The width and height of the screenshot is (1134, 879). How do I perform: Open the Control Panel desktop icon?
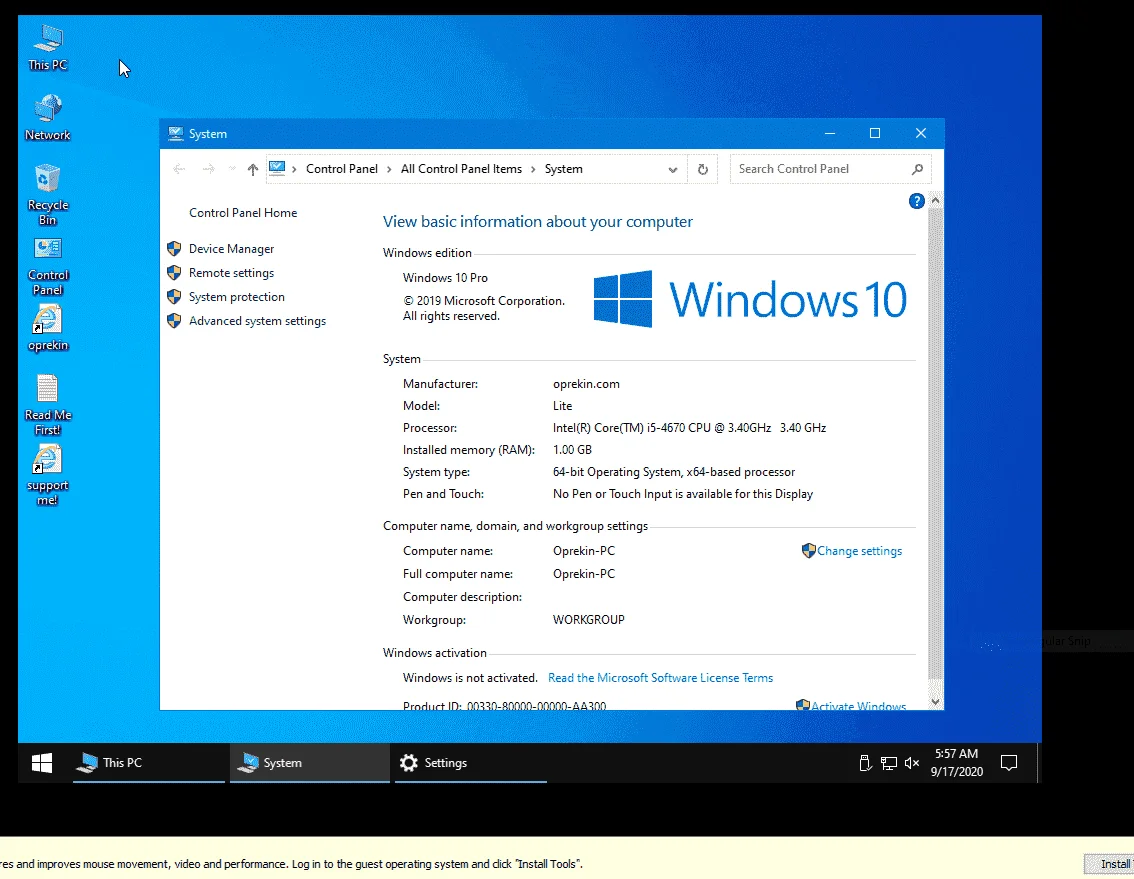point(48,266)
